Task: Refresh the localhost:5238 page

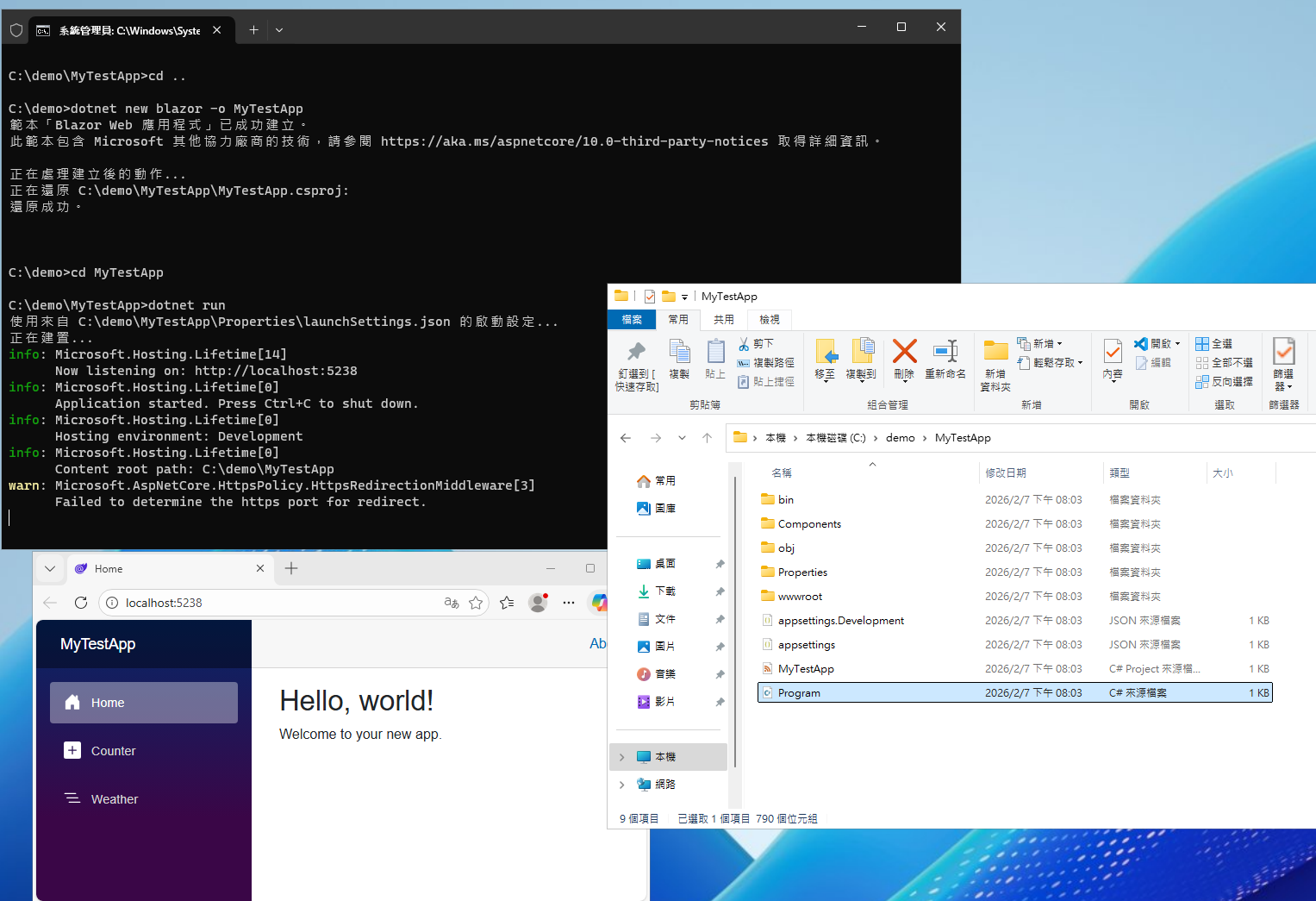Action: [x=81, y=602]
